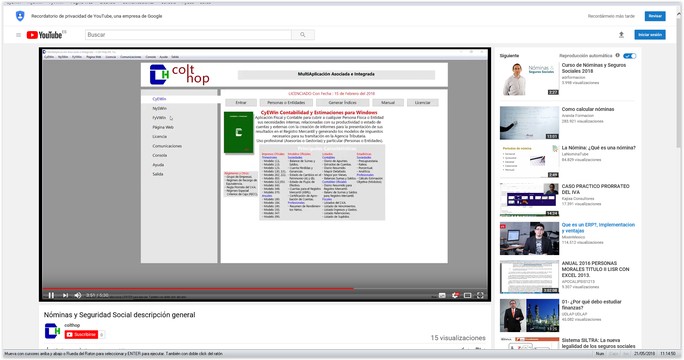The image size is (684, 360).
Task: Pause the playing video
Action: pos(51,295)
